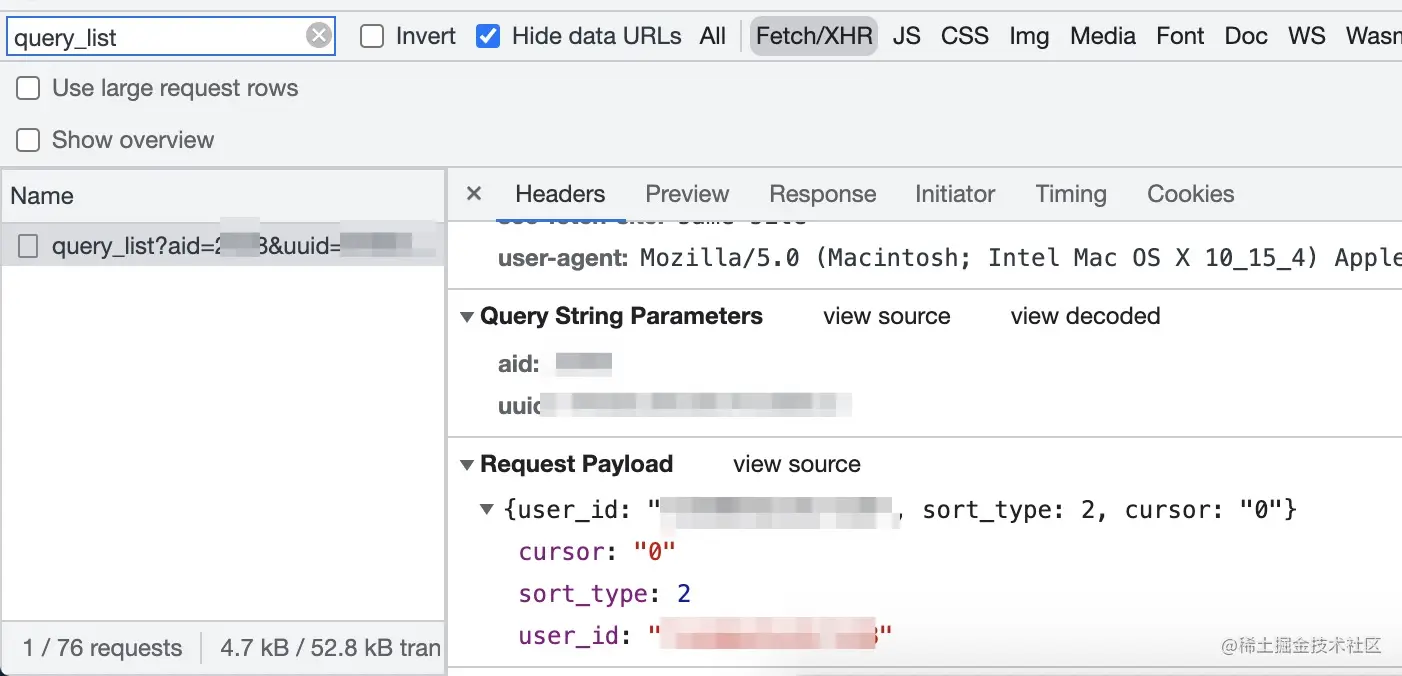Image resolution: width=1402 pixels, height=676 pixels.
Task: Switch to the Response tab
Action: [823, 194]
